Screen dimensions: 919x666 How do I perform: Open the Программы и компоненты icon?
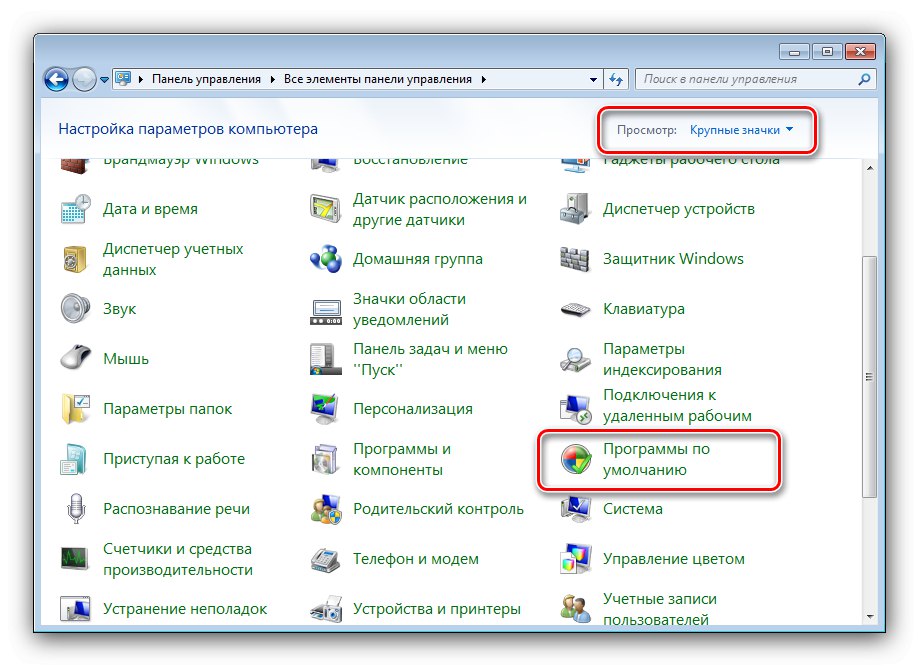click(325, 459)
